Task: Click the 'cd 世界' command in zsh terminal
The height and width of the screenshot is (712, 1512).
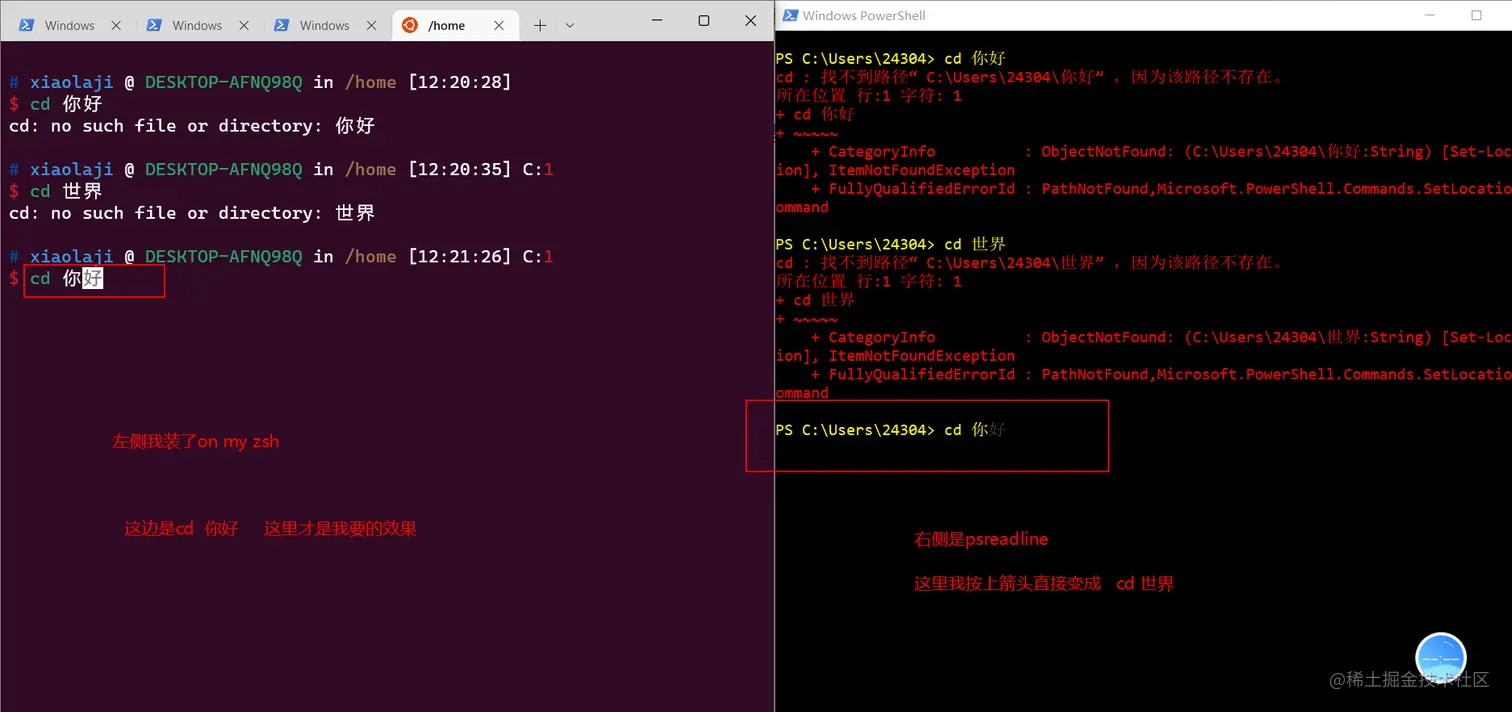Action: point(66,191)
